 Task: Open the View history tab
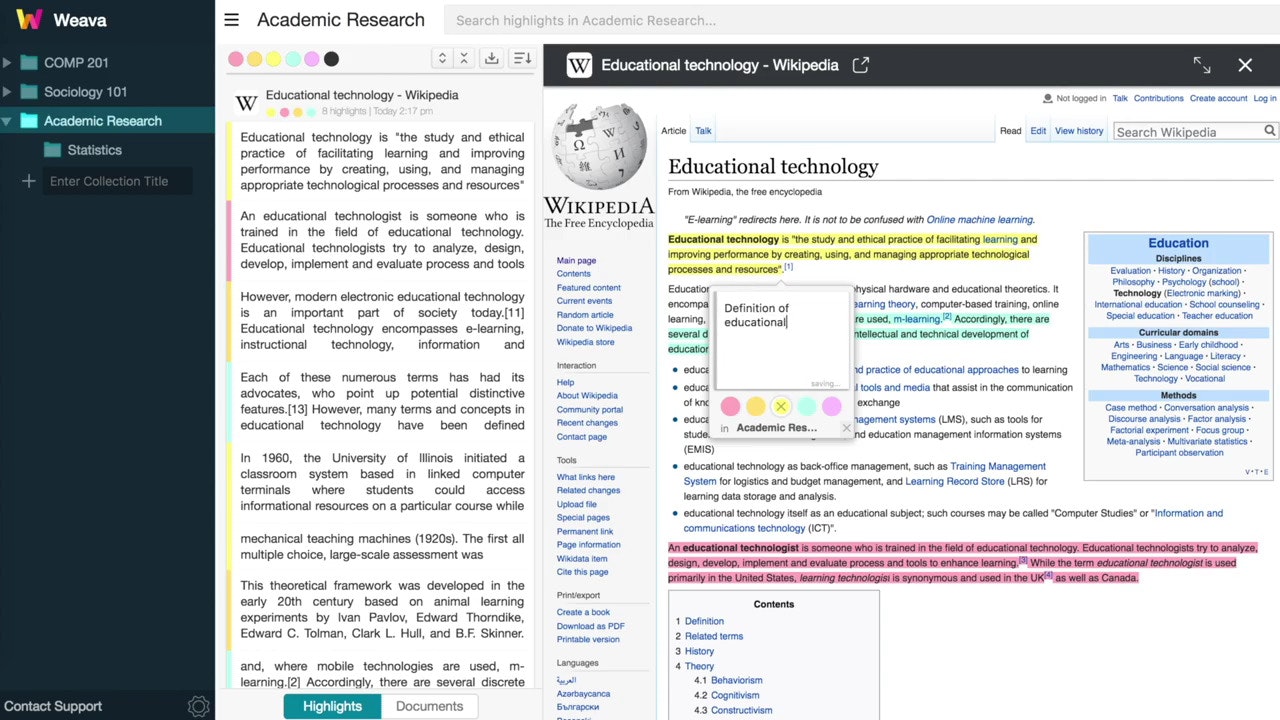coord(1079,131)
